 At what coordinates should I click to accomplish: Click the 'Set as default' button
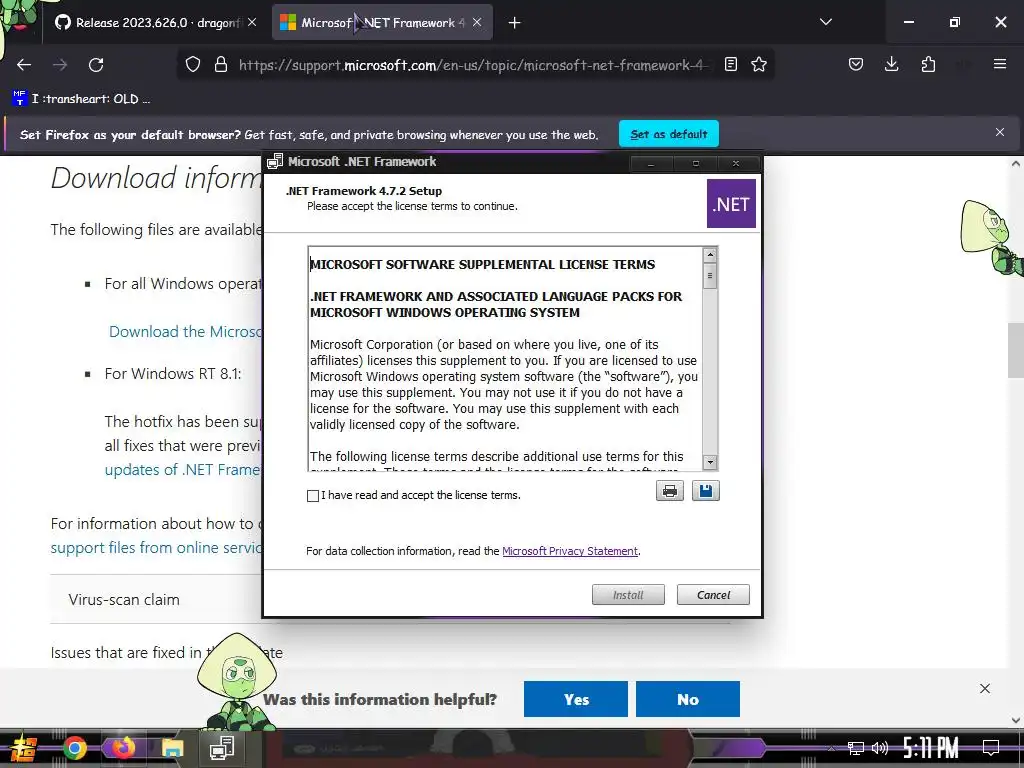click(669, 134)
